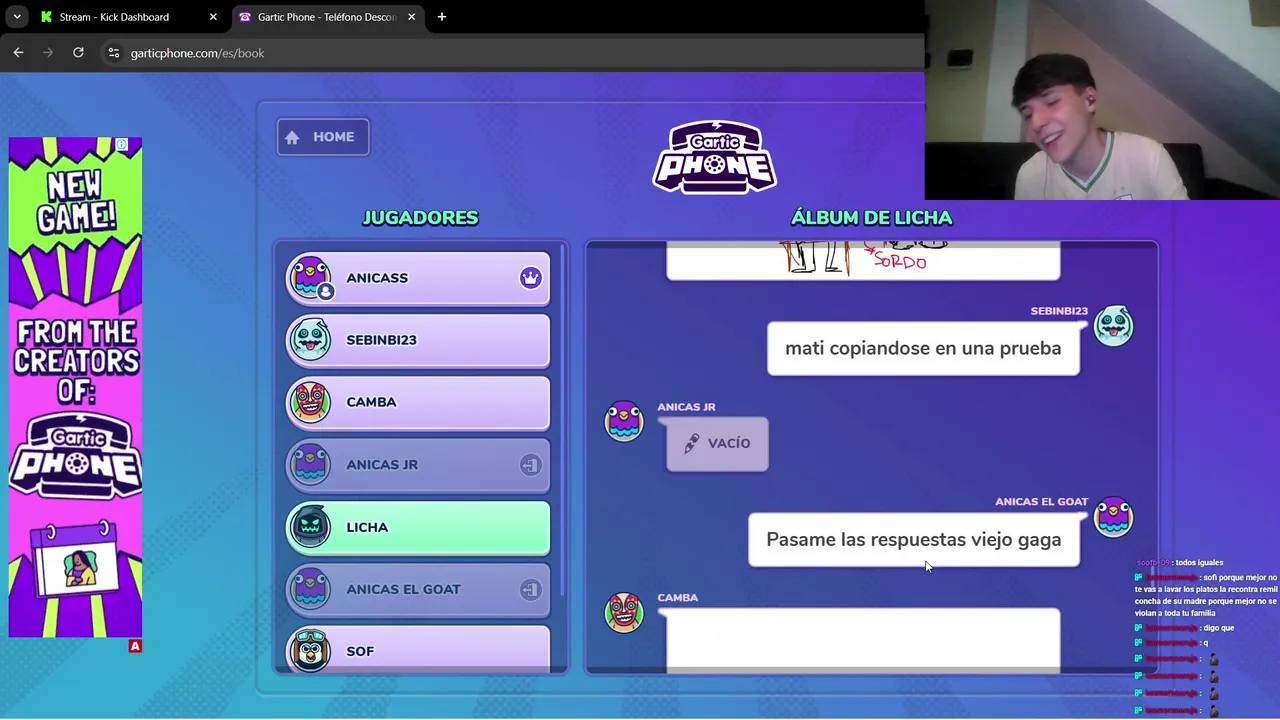Click the VACÍO empty drawing box
The width and height of the screenshot is (1280, 720).
tap(717, 443)
